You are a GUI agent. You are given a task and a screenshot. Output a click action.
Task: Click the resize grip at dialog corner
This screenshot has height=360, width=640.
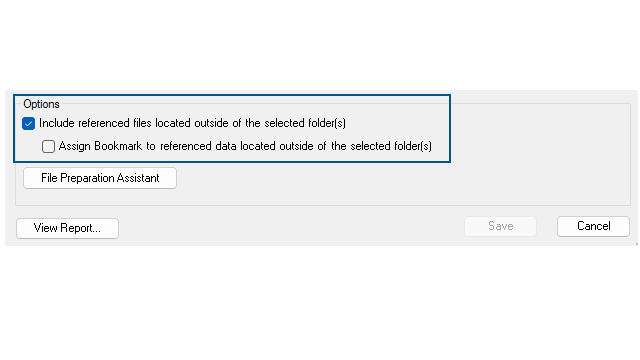[x=636, y=244]
